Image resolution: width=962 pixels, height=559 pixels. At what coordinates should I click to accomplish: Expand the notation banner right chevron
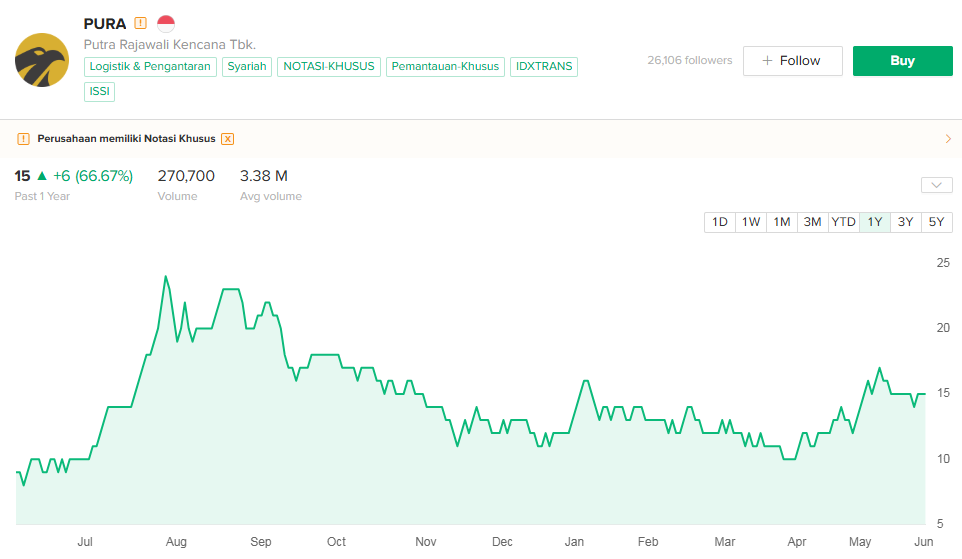947,139
